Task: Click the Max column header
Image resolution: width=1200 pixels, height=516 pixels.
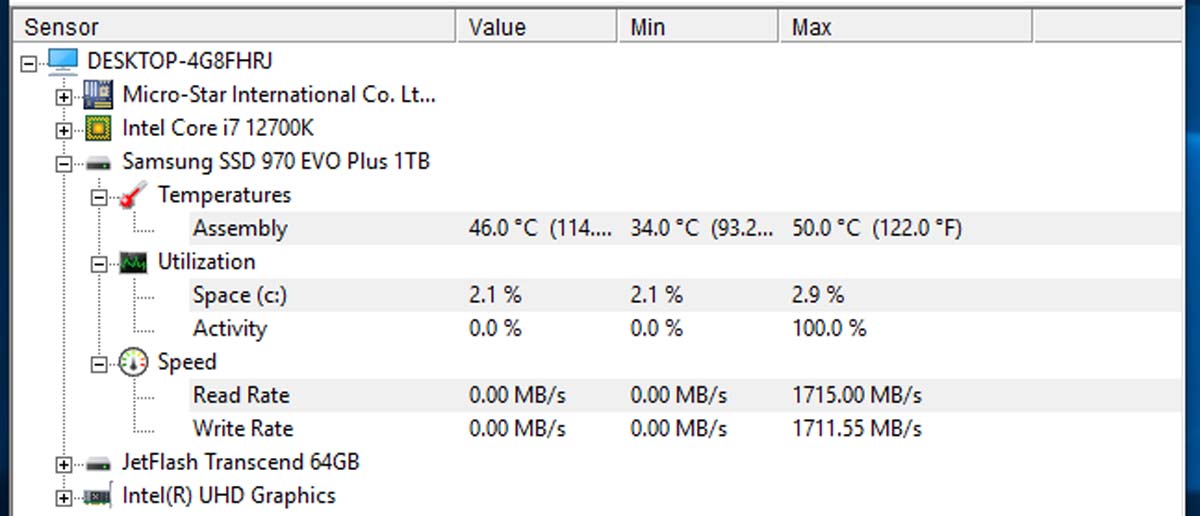Action: [x=906, y=27]
